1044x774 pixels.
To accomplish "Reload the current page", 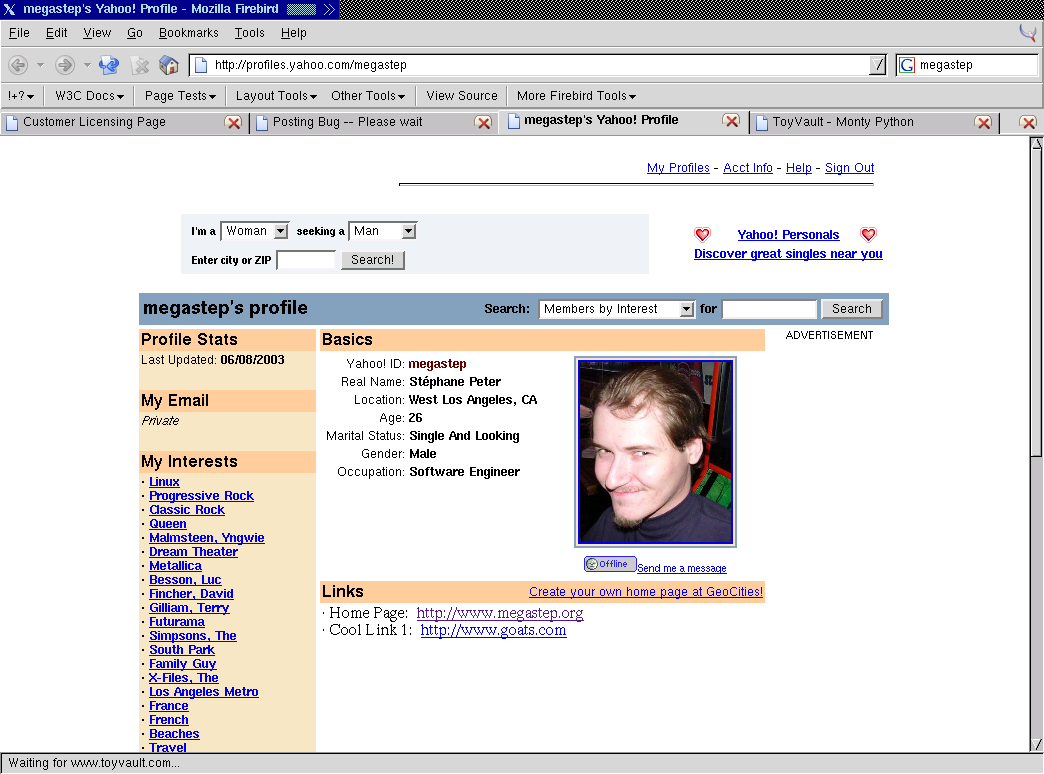I will pos(109,65).
